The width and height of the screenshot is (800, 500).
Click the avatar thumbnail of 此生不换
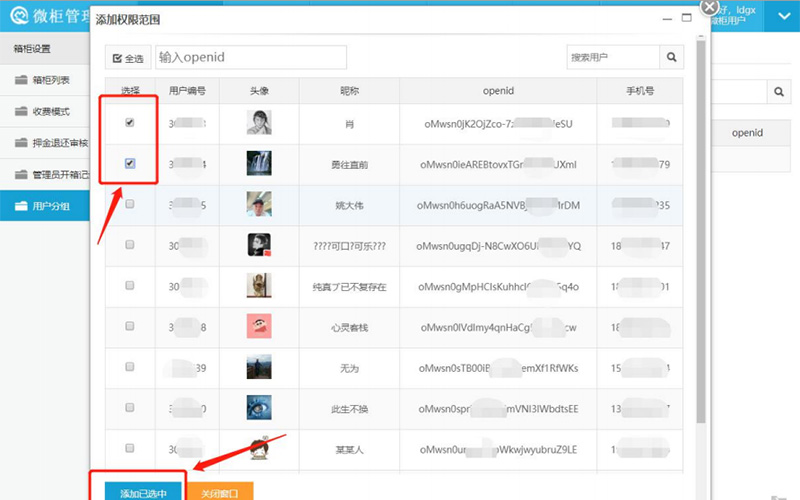[x=259, y=408]
